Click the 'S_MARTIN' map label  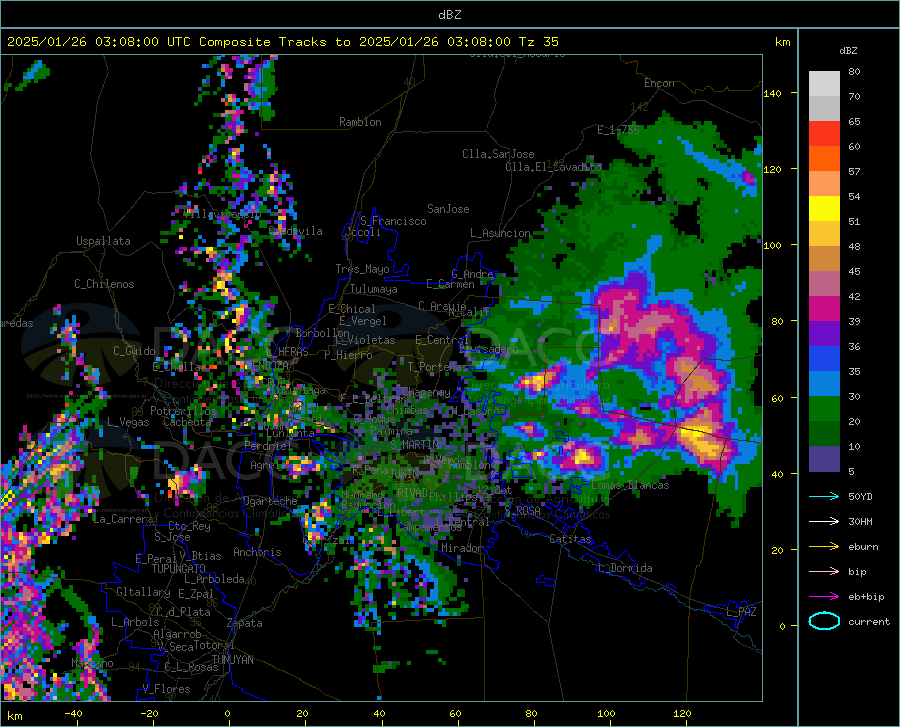click(414, 445)
